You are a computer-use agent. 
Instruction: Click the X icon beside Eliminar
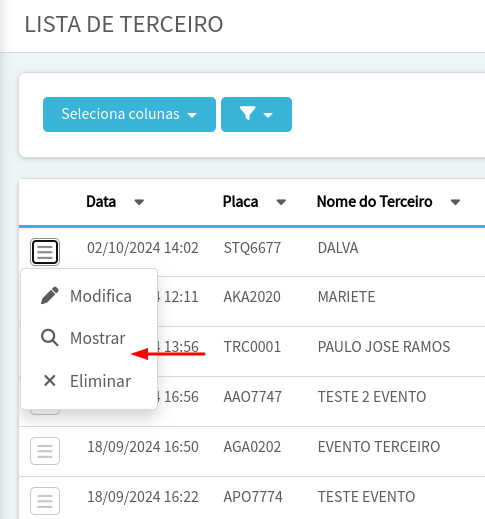50,380
